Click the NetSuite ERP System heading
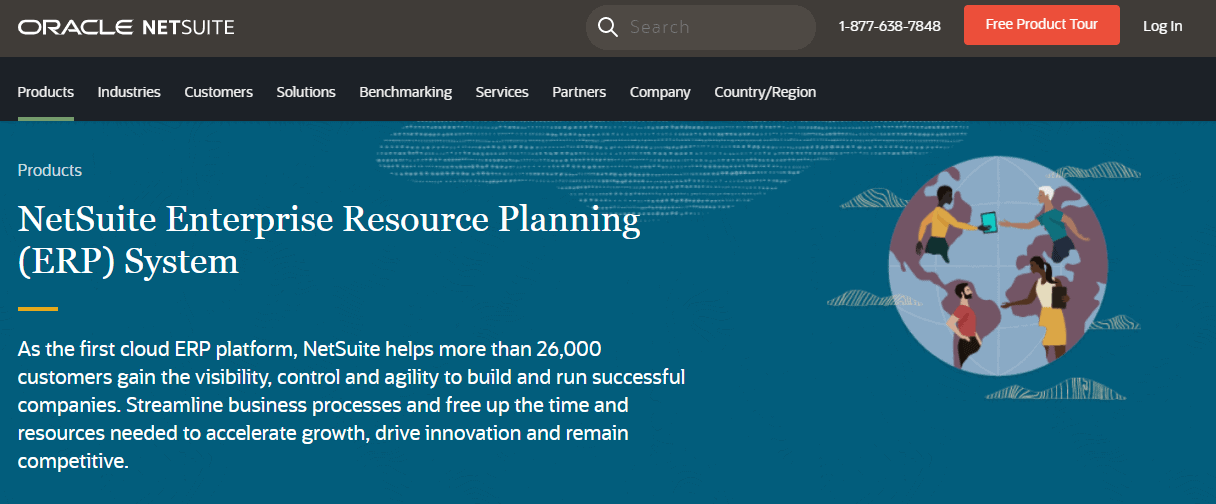 (329, 240)
